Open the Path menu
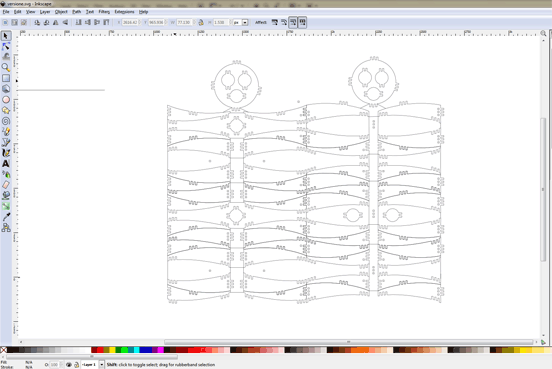This screenshot has height=369, width=552. click(77, 12)
